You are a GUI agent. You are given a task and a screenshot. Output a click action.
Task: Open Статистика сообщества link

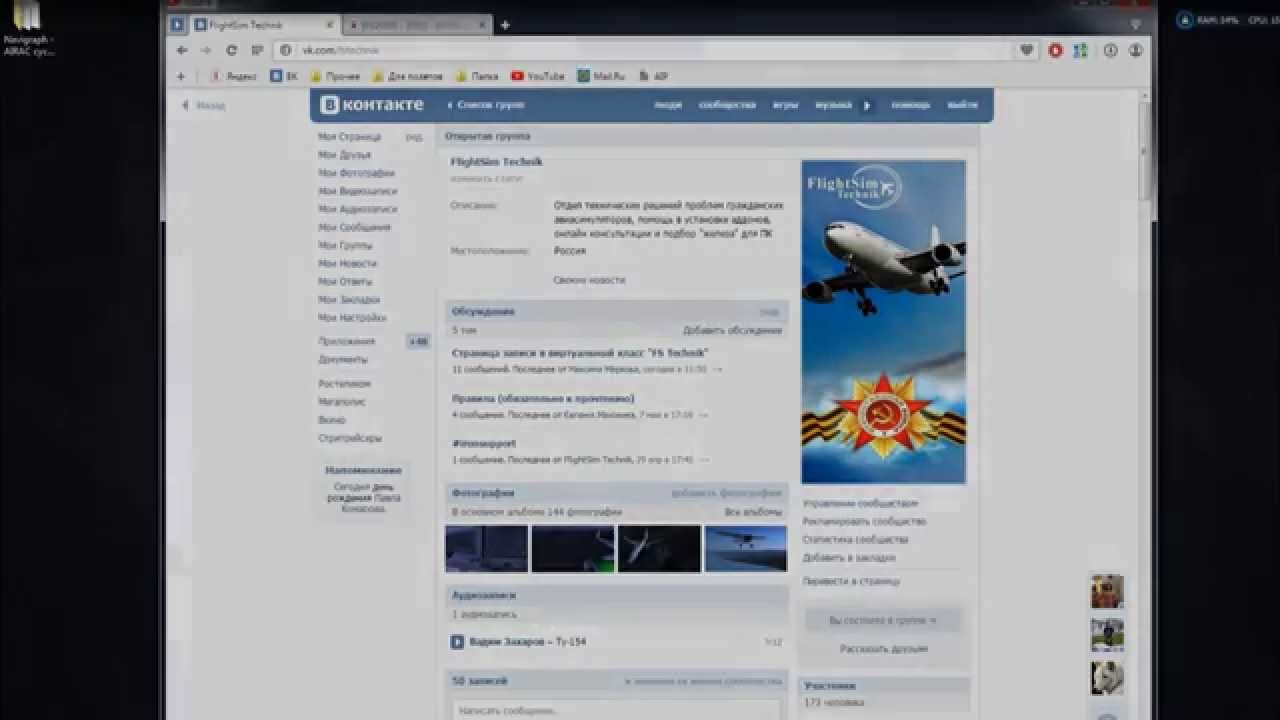[x=855, y=540]
